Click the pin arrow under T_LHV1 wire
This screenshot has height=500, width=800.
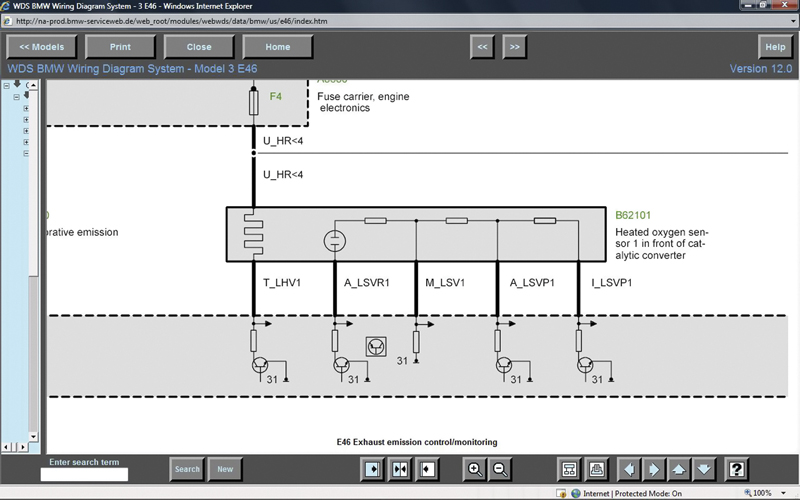[262, 323]
